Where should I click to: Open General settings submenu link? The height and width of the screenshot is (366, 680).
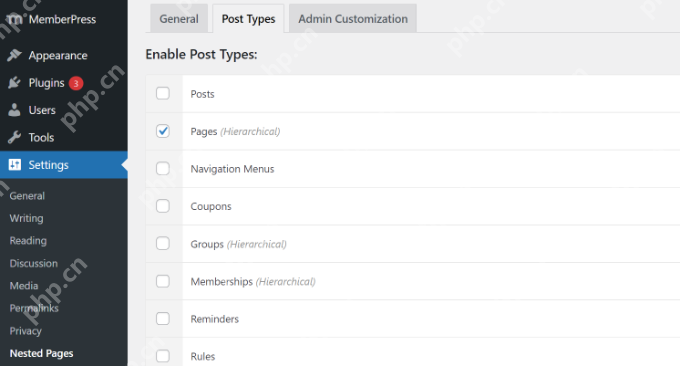point(27,196)
